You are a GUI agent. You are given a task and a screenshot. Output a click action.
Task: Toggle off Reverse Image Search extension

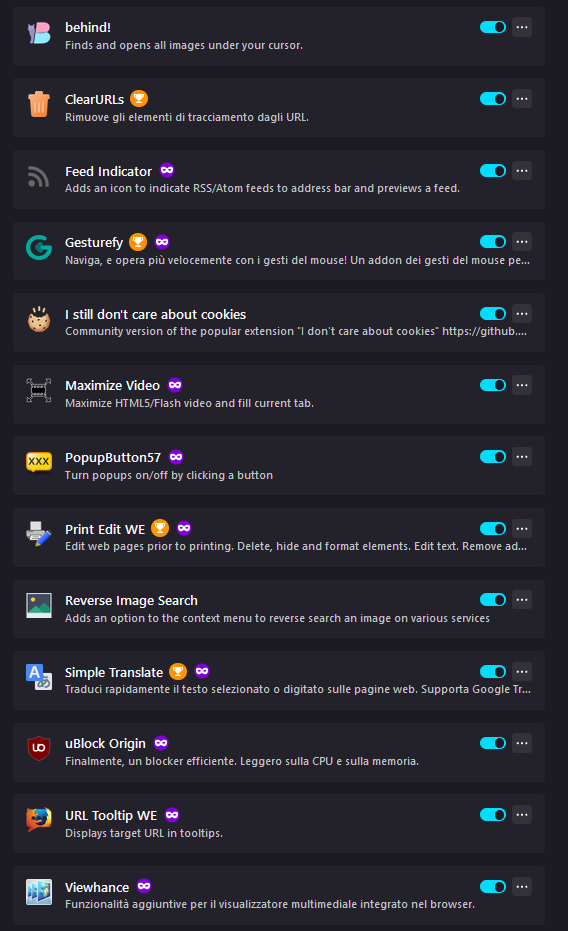point(493,600)
